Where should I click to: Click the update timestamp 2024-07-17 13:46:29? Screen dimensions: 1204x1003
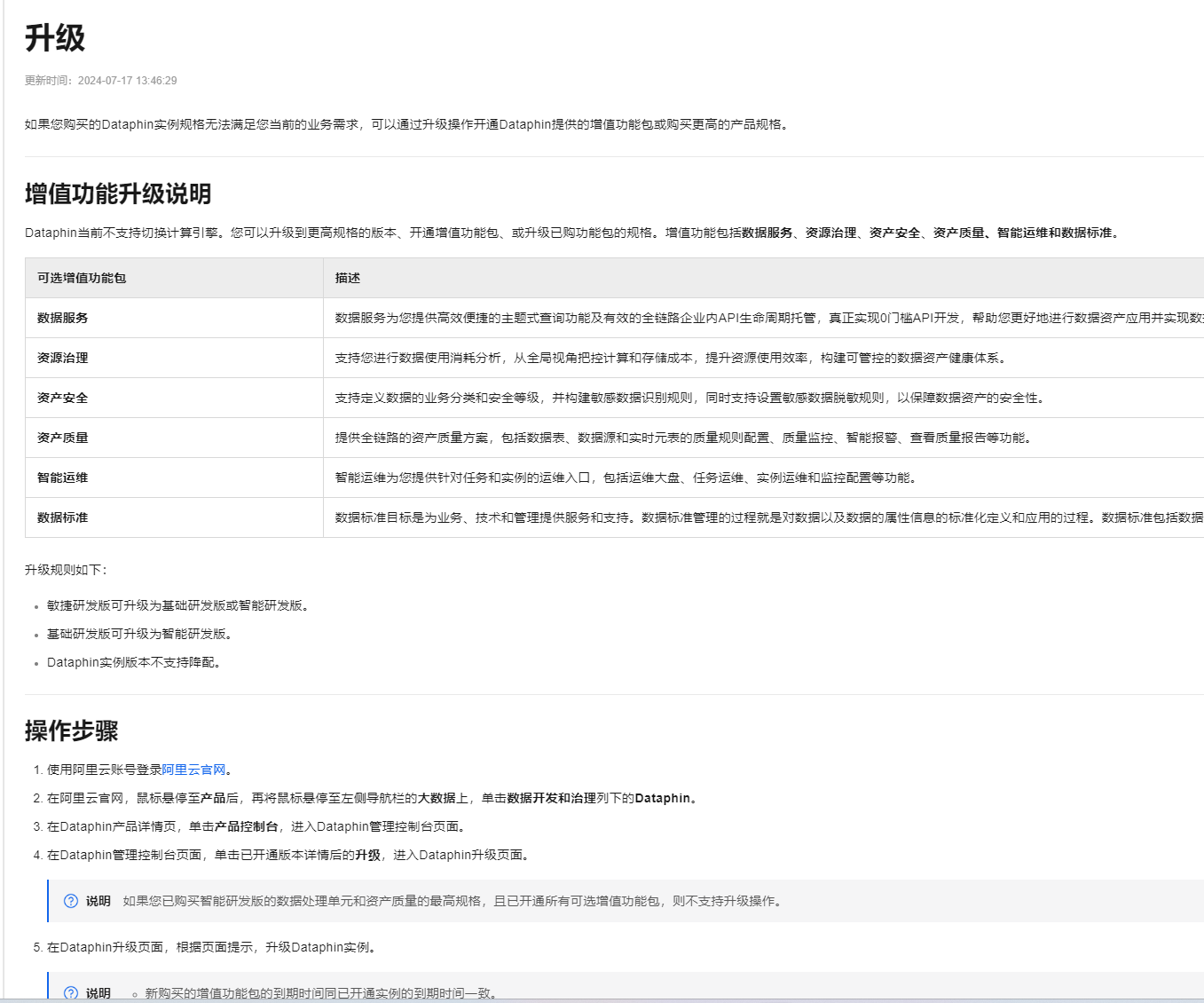click(127, 81)
